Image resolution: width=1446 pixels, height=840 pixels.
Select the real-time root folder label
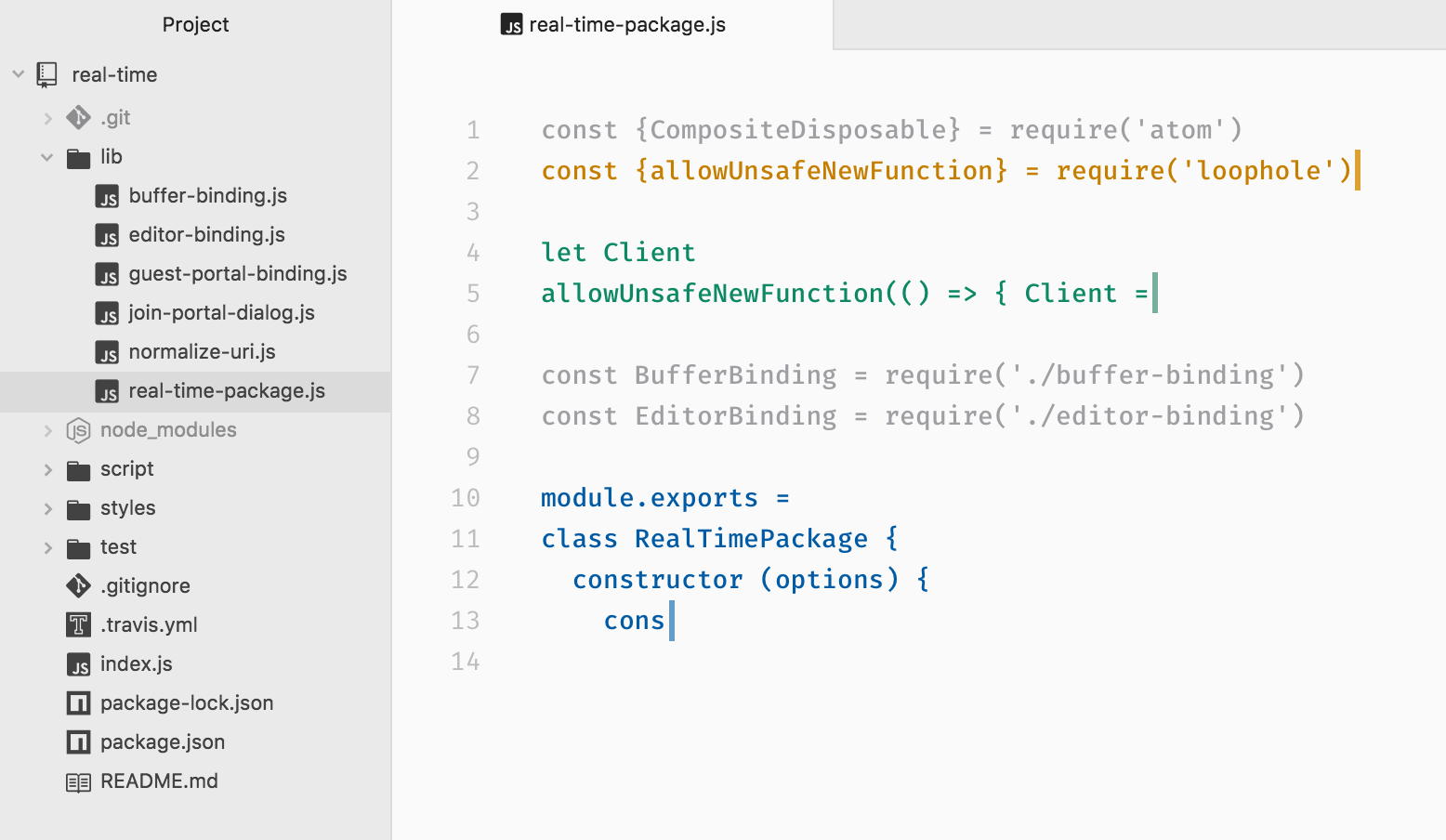(114, 74)
